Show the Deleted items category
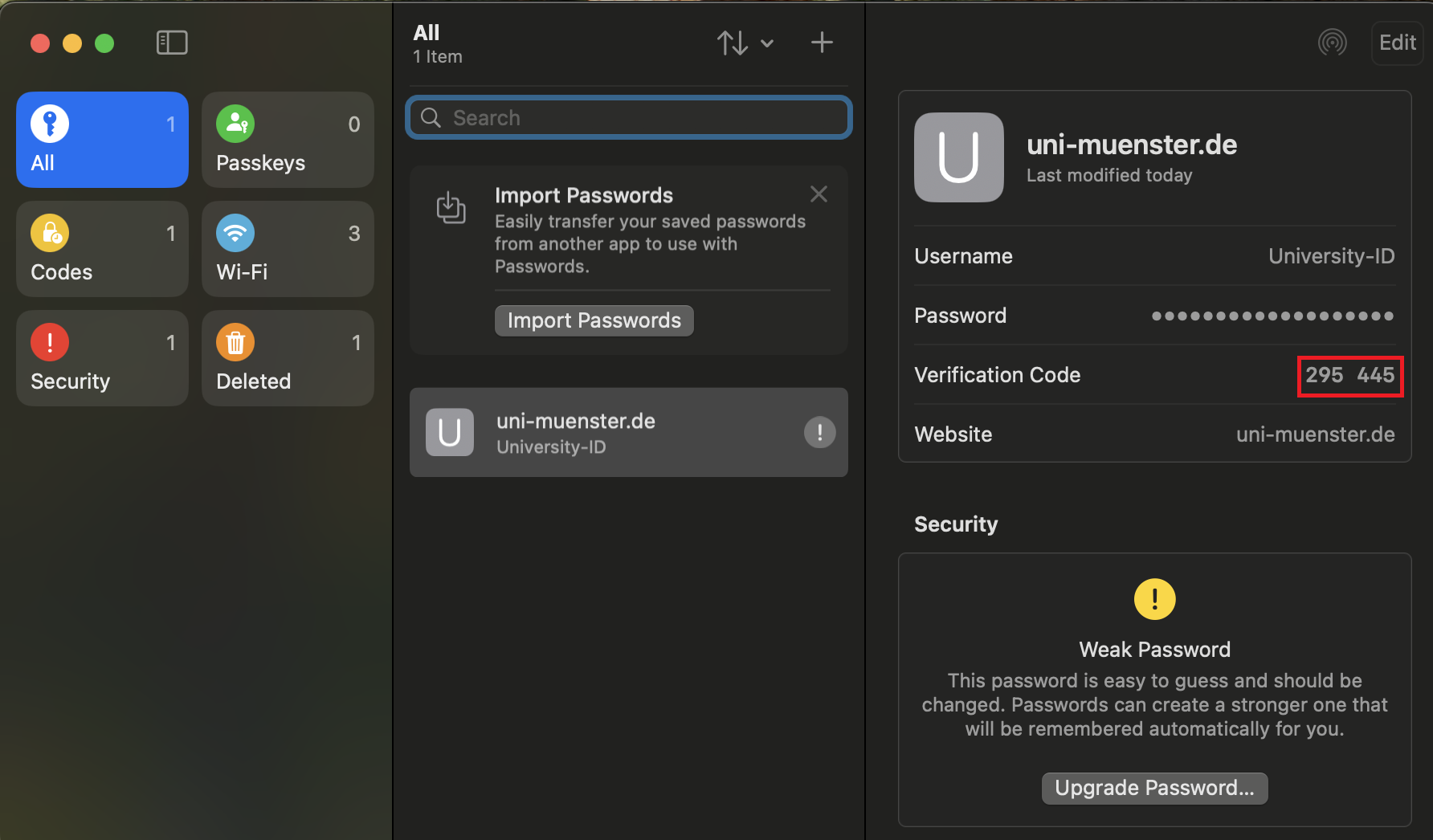1433x840 pixels. (x=288, y=358)
